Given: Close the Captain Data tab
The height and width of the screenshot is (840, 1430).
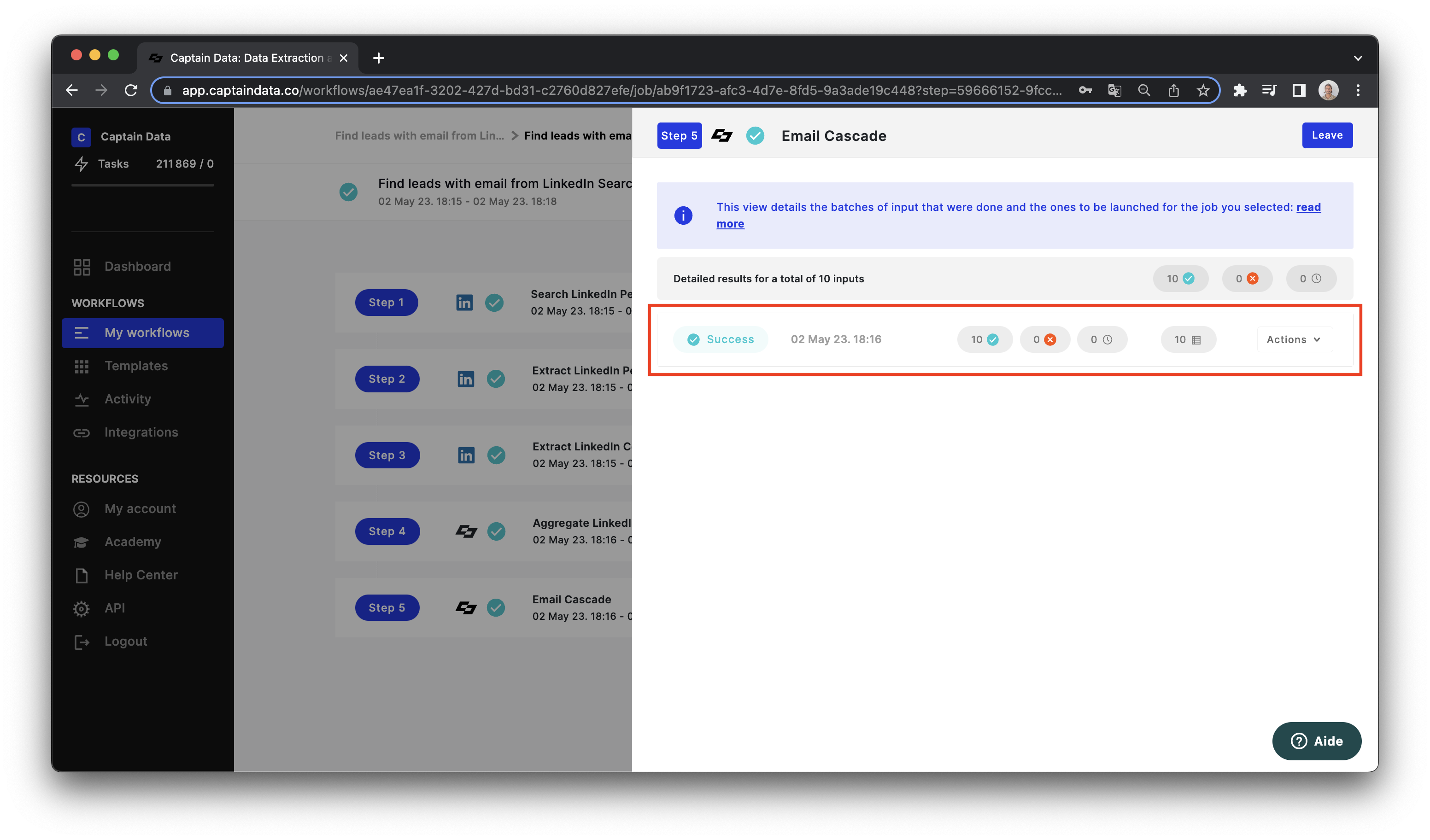Looking at the screenshot, I should pos(343,58).
